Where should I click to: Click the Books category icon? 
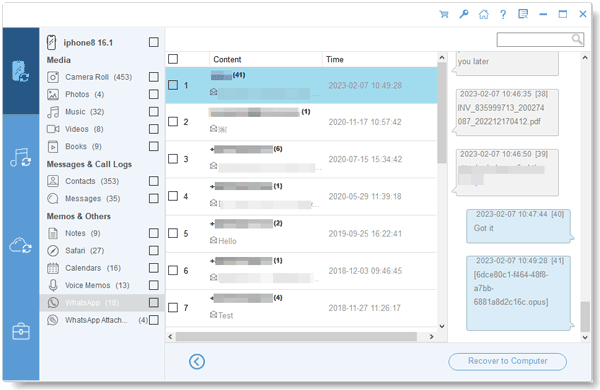click(x=53, y=147)
